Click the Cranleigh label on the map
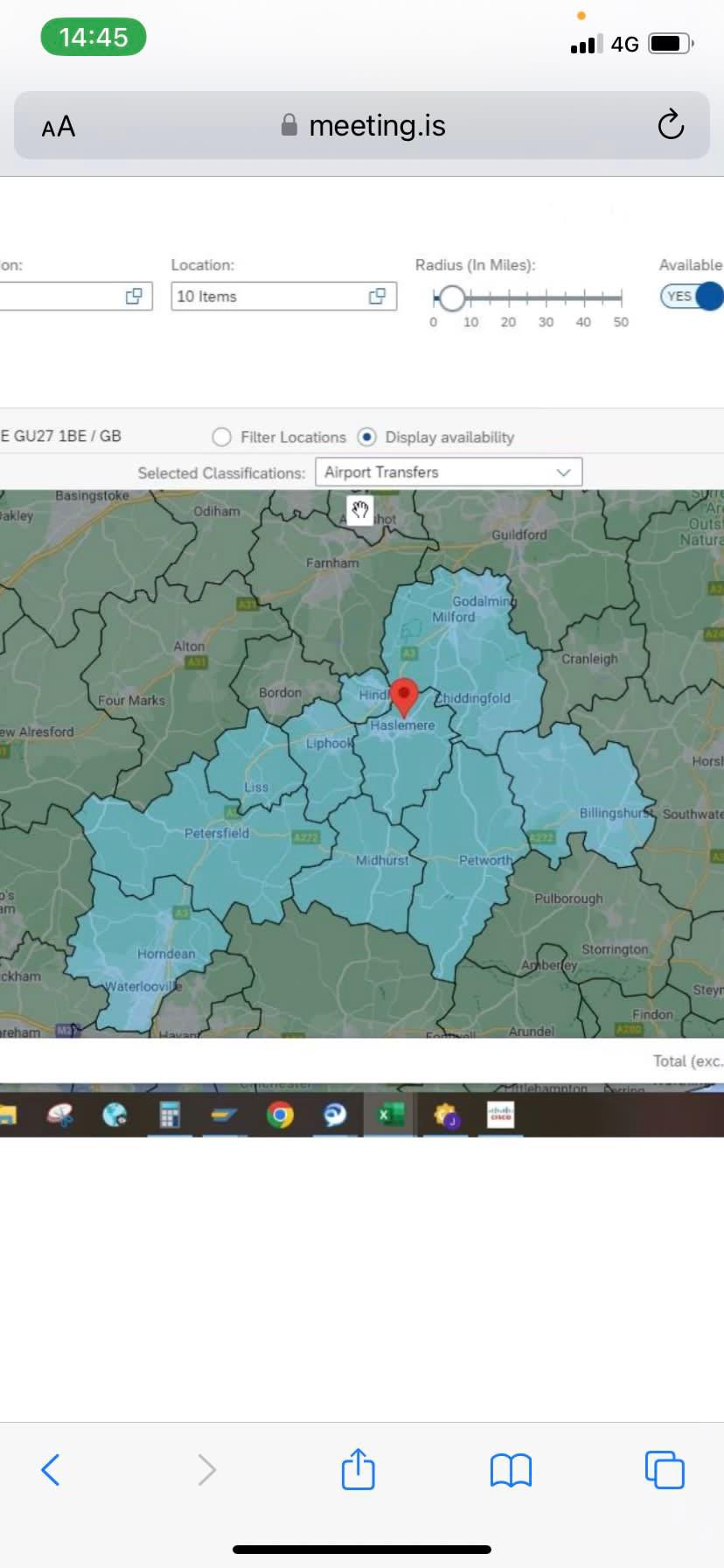The width and height of the screenshot is (724, 1568). tap(589, 659)
